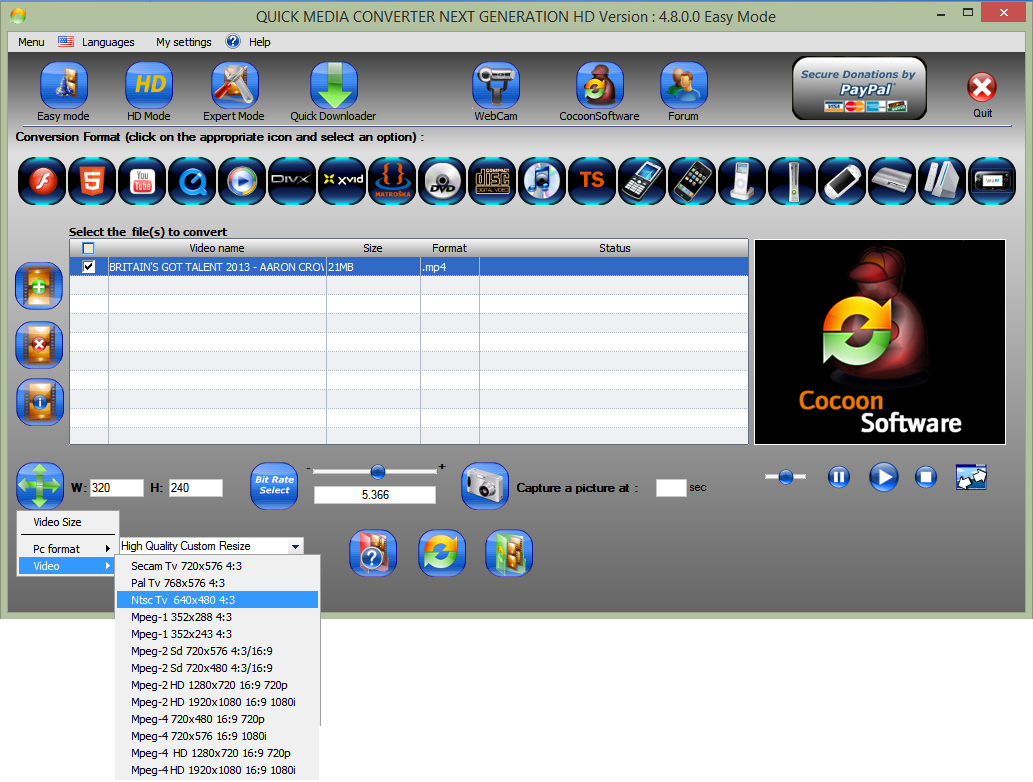This screenshot has height=782, width=1033.
Task: Select Wii U conversion format
Action: [993, 181]
